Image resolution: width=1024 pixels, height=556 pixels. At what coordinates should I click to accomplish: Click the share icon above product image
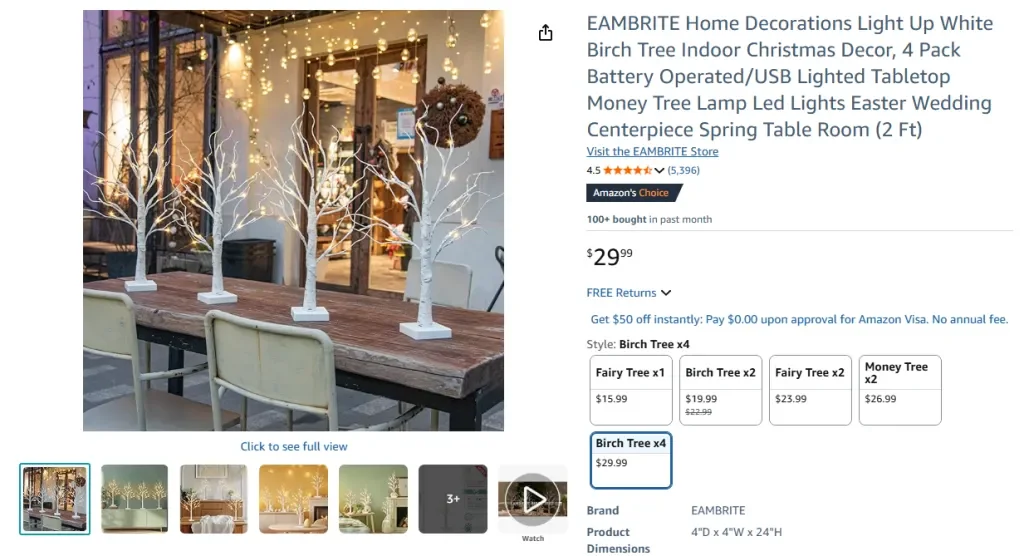pos(545,33)
